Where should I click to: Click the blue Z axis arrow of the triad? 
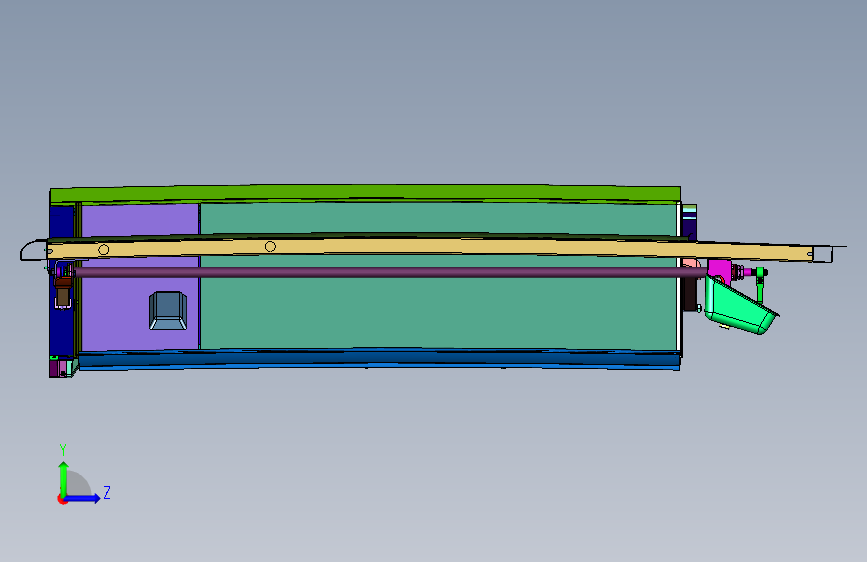(83, 498)
